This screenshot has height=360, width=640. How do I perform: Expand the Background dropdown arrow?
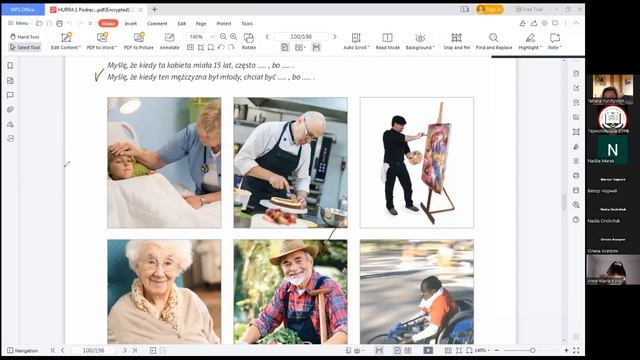coord(433,48)
